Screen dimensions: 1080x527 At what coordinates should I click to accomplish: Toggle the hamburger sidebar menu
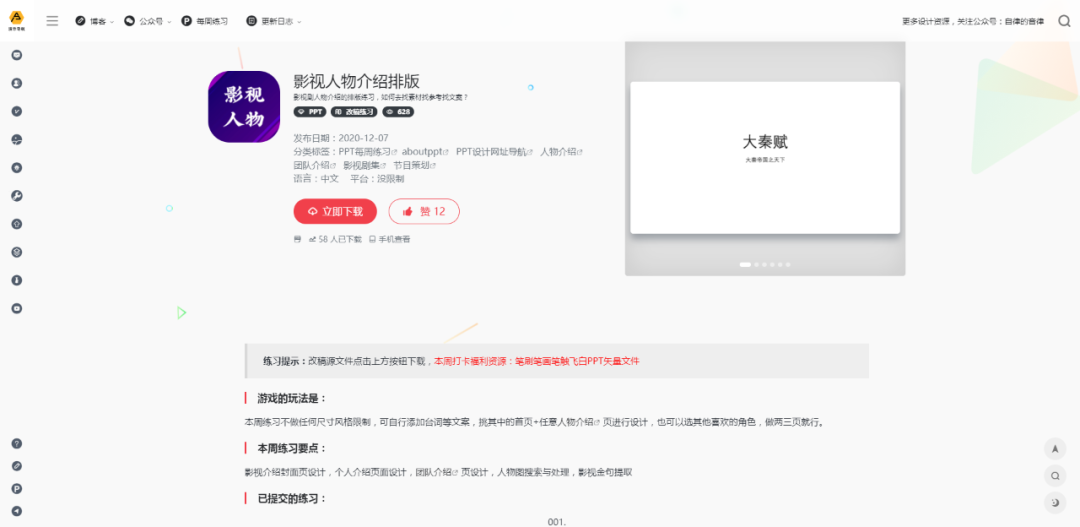pyautogui.click(x=52, y=21)
